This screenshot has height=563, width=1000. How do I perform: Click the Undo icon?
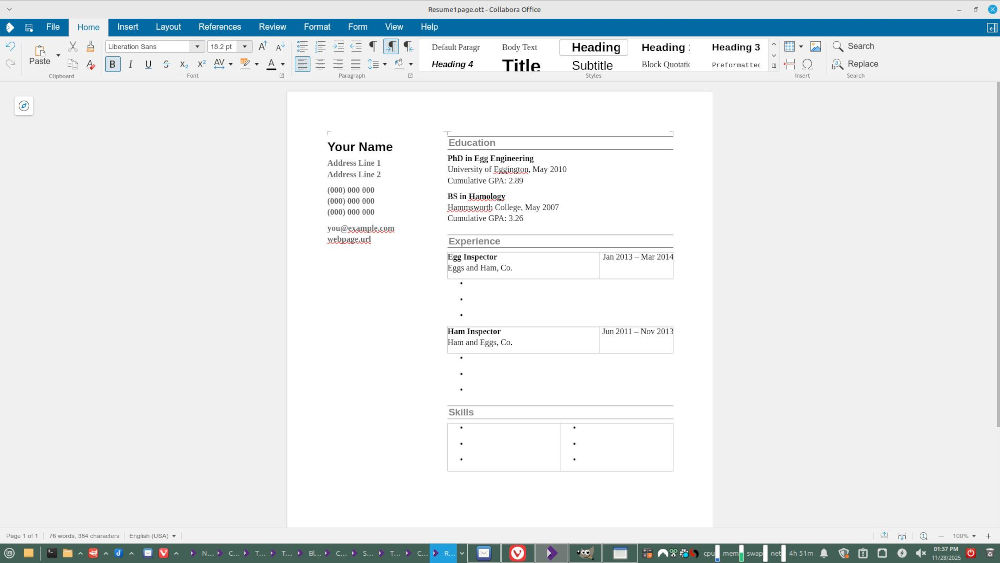tap(10, 47)
